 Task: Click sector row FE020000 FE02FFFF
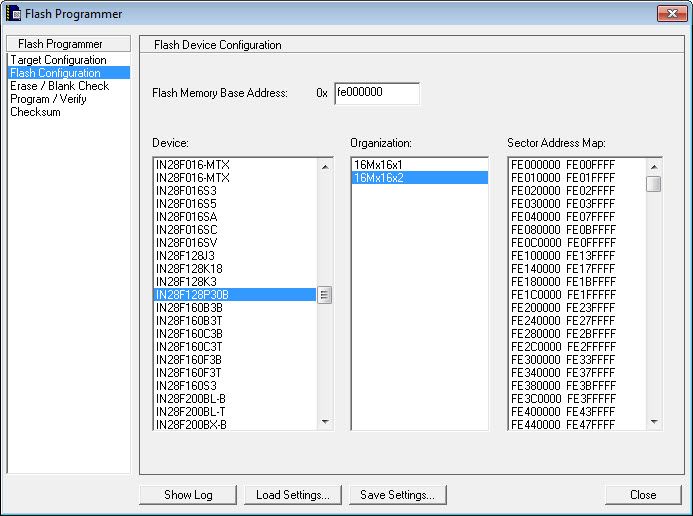577,191
